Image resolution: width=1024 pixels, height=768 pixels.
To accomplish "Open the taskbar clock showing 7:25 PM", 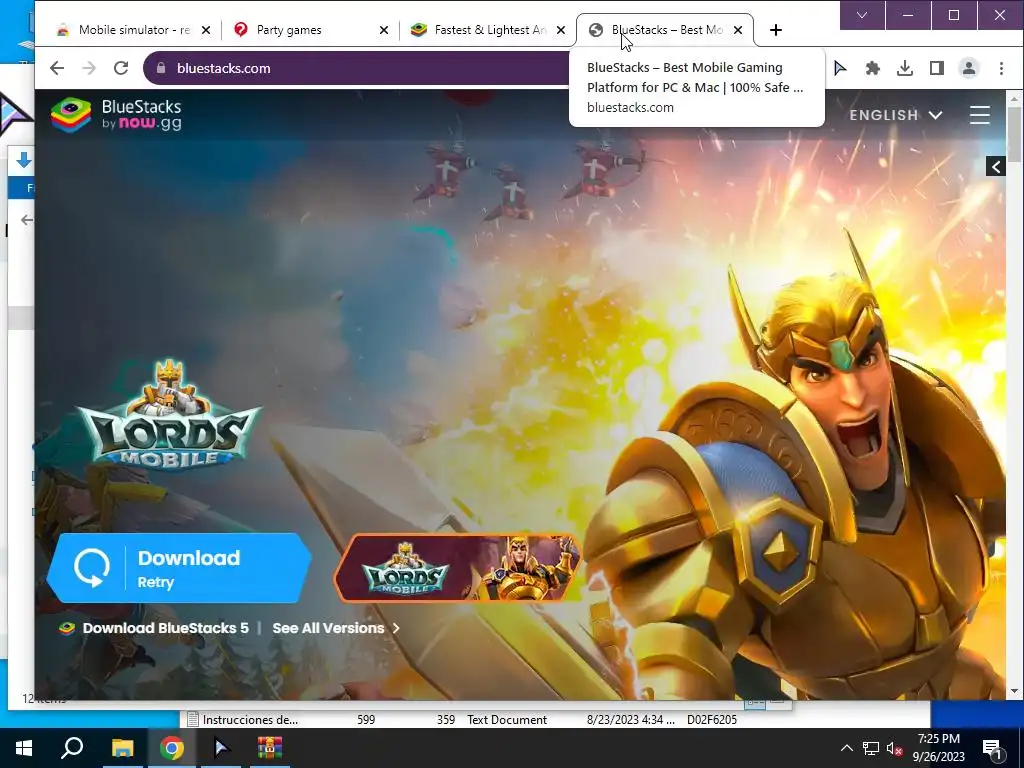I will click(x=938, y=748).
